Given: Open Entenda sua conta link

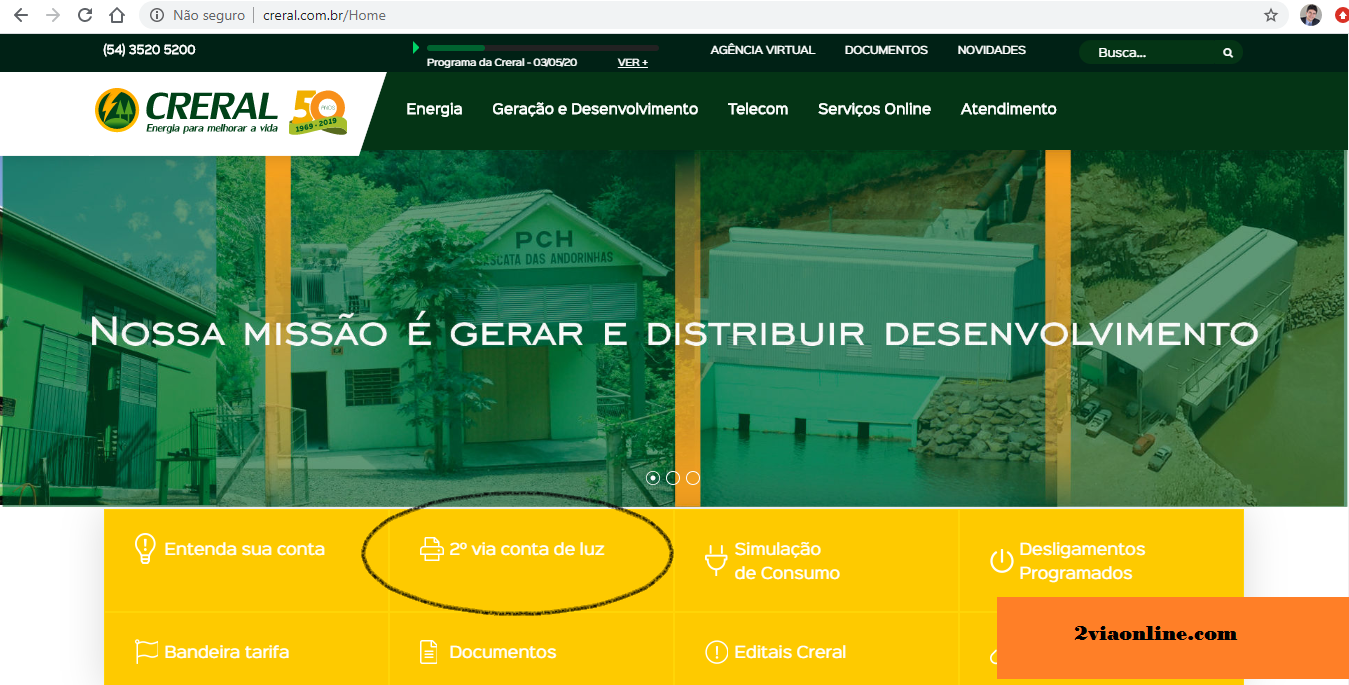Looking at the screenshot, I should click(244, 549).
